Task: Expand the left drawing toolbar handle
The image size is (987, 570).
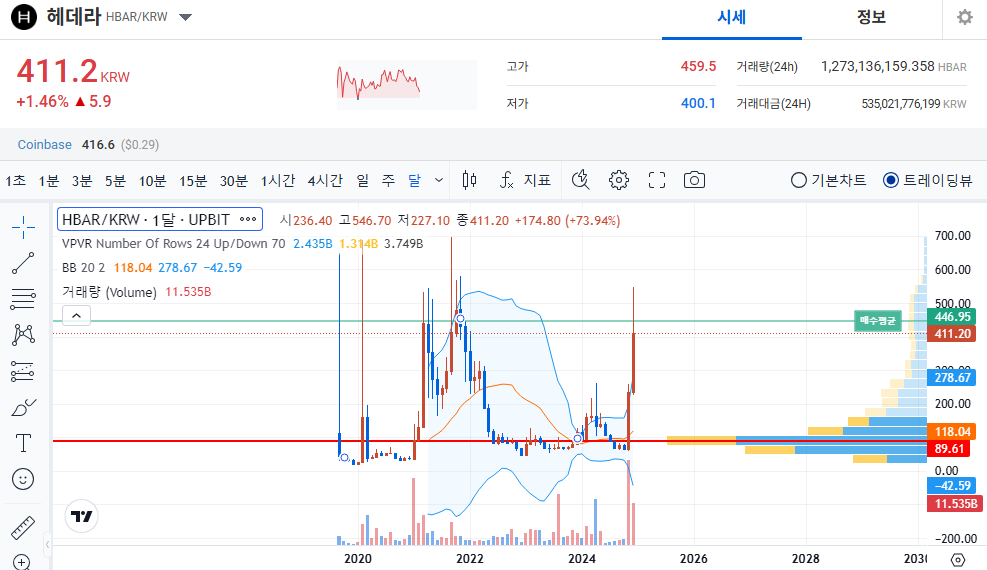Action: tap(47, 544)
